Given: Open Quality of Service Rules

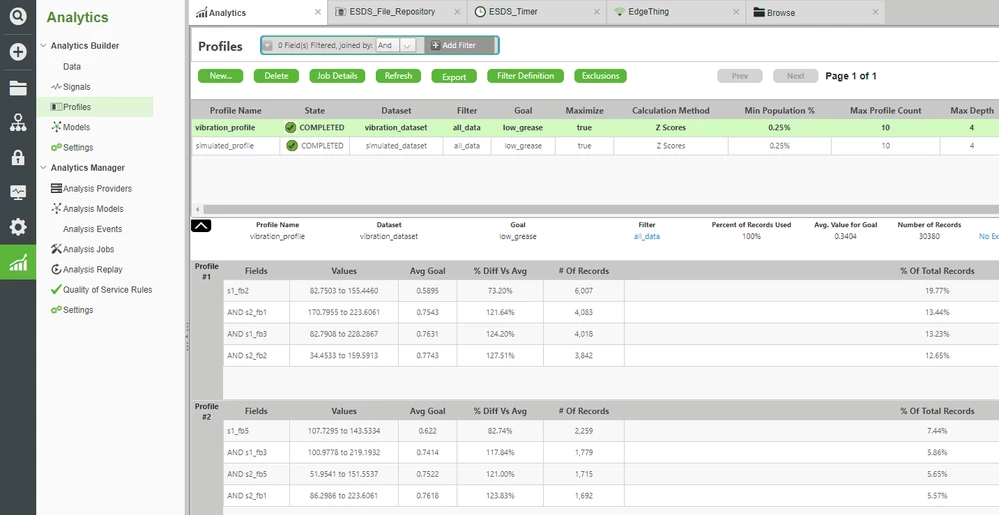Looking at the screenshot, I should click(x=107, y=289).
